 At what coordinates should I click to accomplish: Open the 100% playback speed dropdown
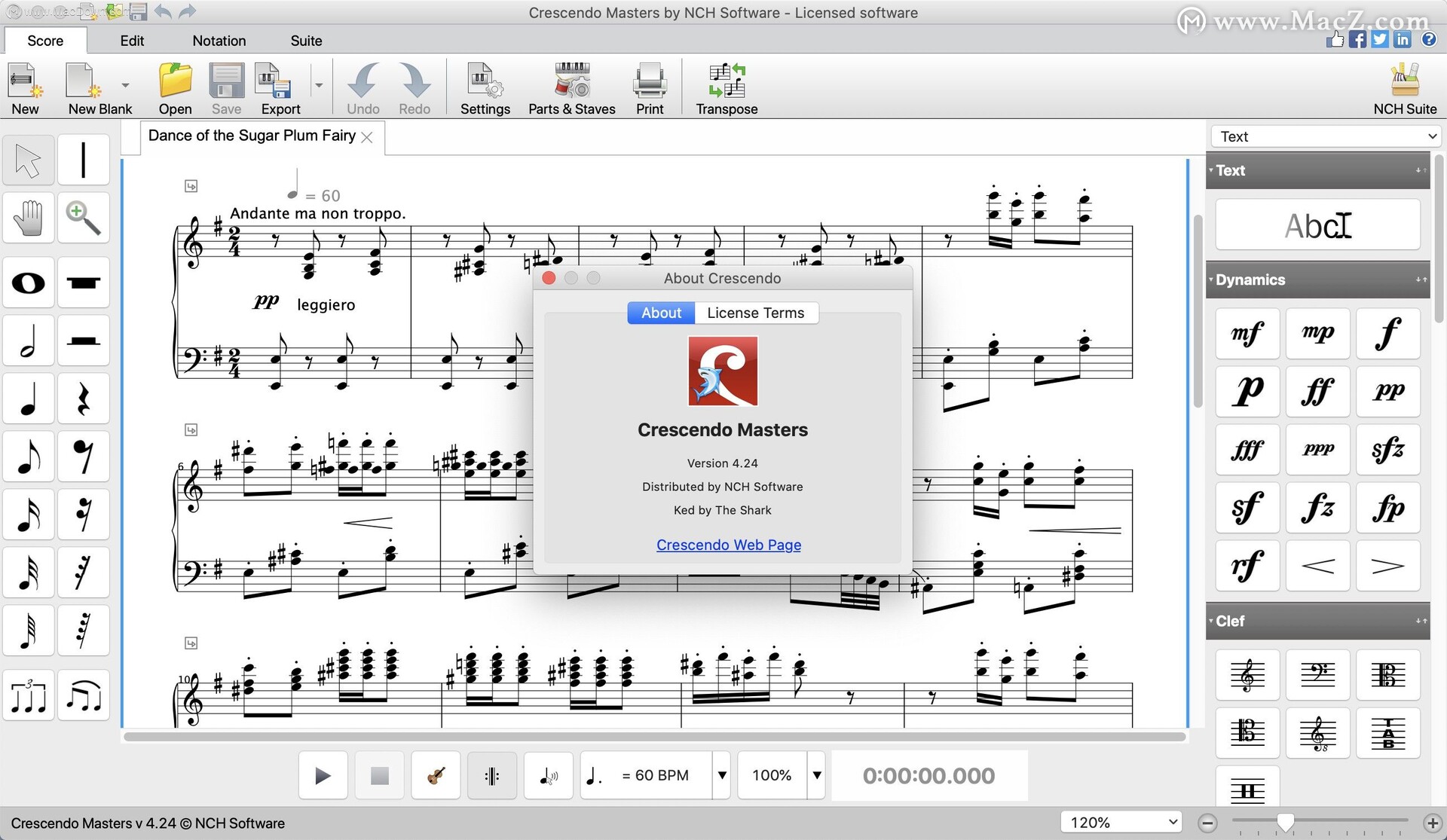click(x=816, y=775)
